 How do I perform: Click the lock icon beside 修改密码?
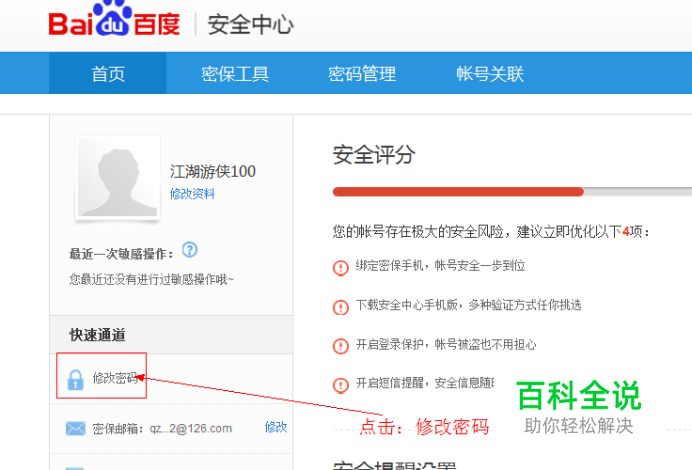[75, 380]
